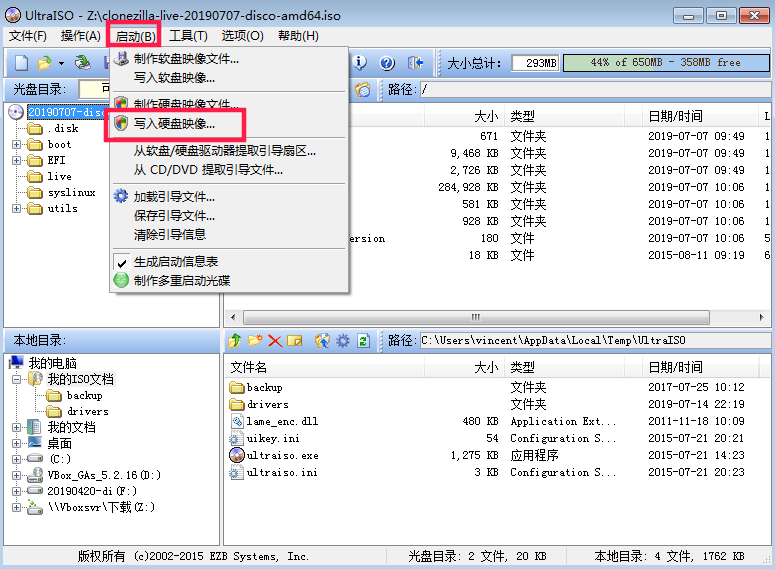Click the floppy icon for 制作软盘映像文件
The height and width of the screenshot is (569, 775).
click(121, 58)
